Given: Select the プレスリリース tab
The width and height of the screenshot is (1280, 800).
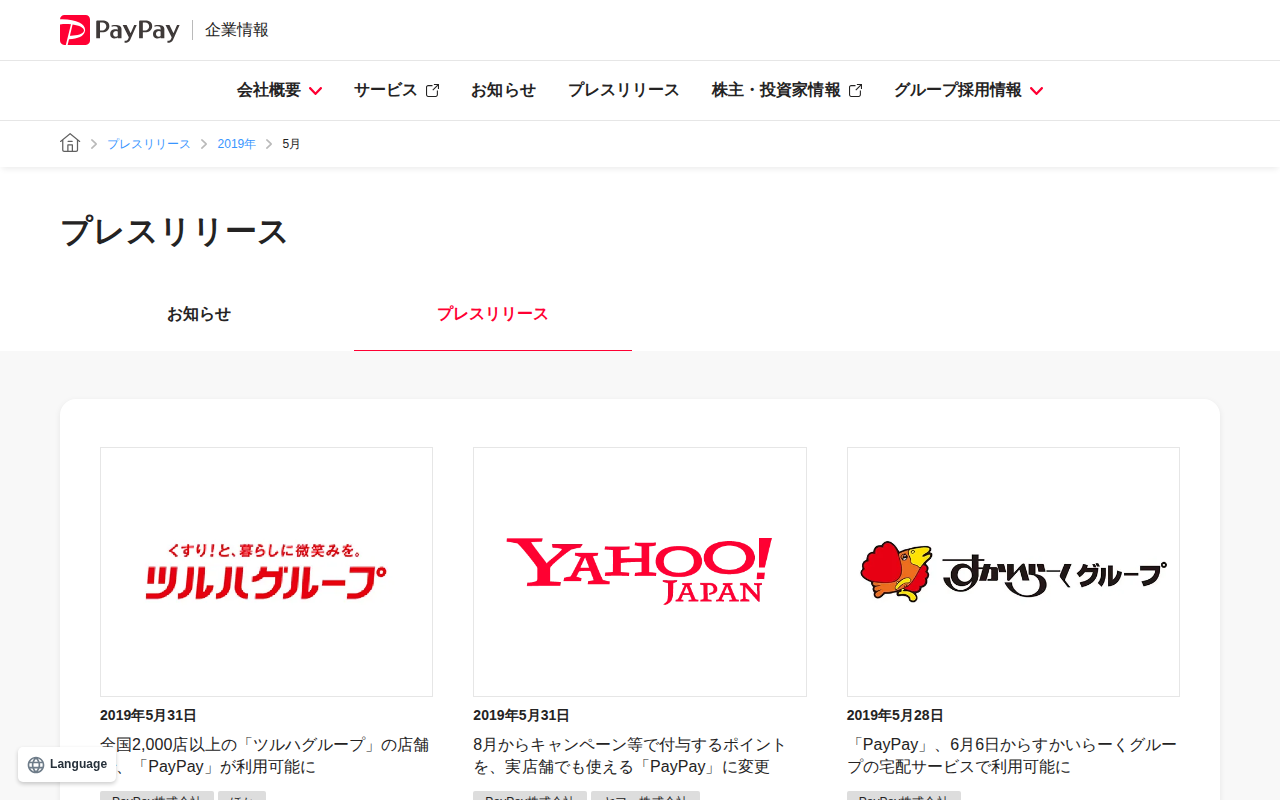Looking at the screenshot, I should (493, 314).
